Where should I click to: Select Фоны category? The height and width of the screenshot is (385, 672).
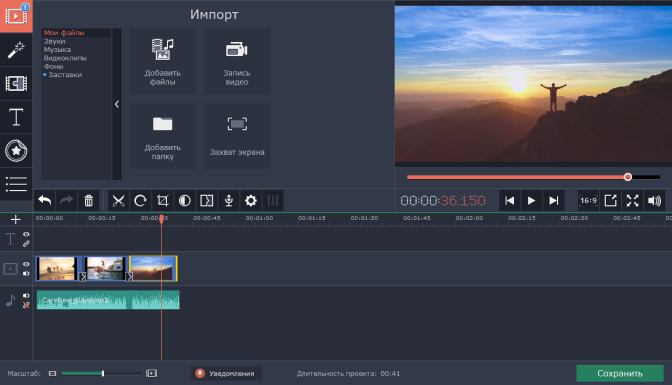pyautogui.click(x=53, y=66)
